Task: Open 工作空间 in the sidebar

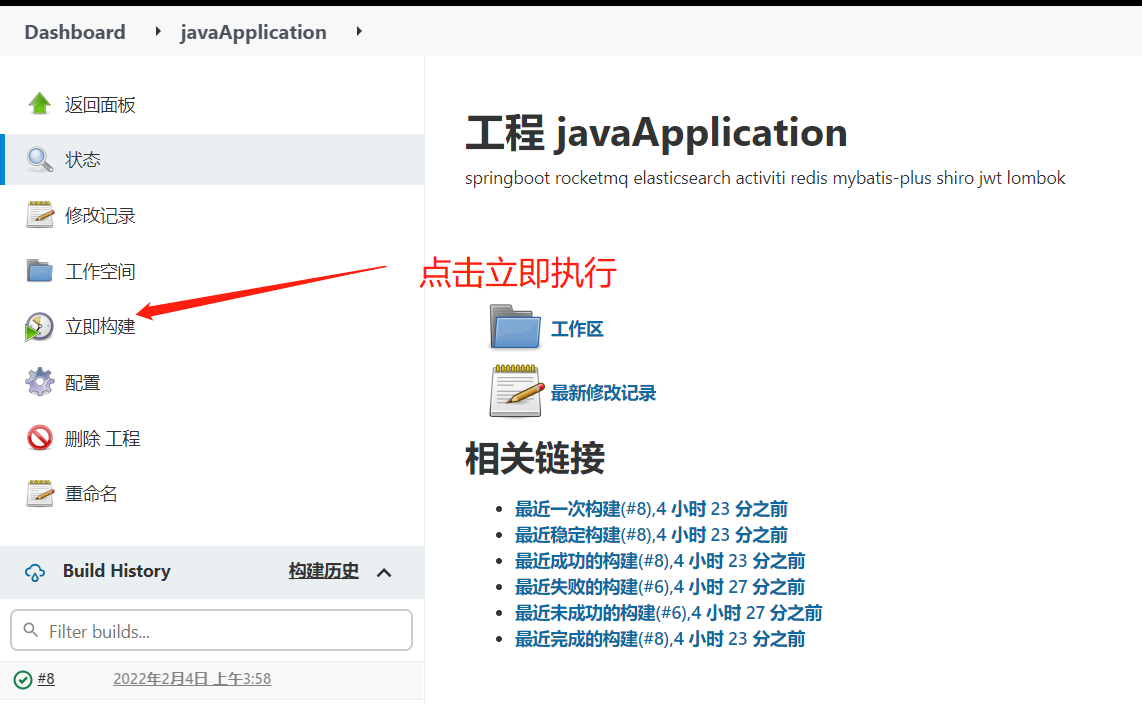Action: click(x=100, y=272)
